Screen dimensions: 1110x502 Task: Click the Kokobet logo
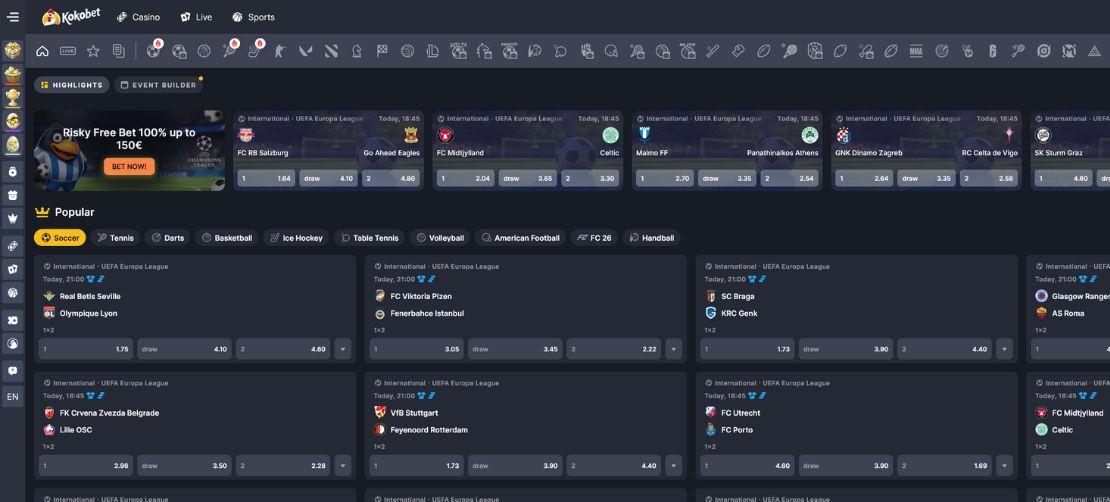point(71,17)
